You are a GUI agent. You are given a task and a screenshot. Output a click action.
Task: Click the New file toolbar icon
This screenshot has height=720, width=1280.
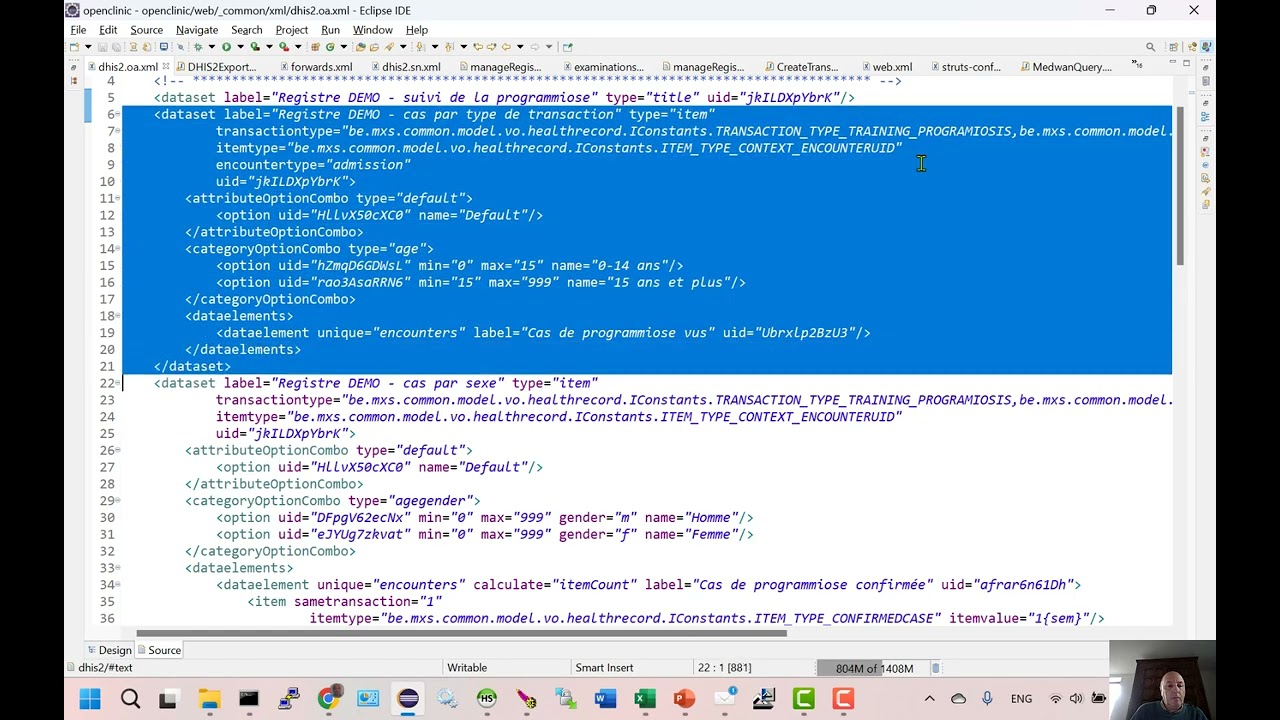click(x=75, y=46)
